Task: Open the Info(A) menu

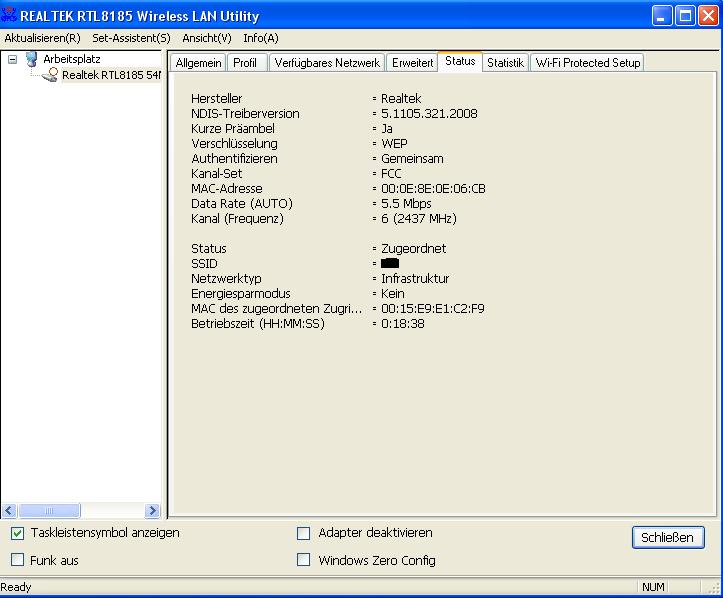Action: coord(261,38)
